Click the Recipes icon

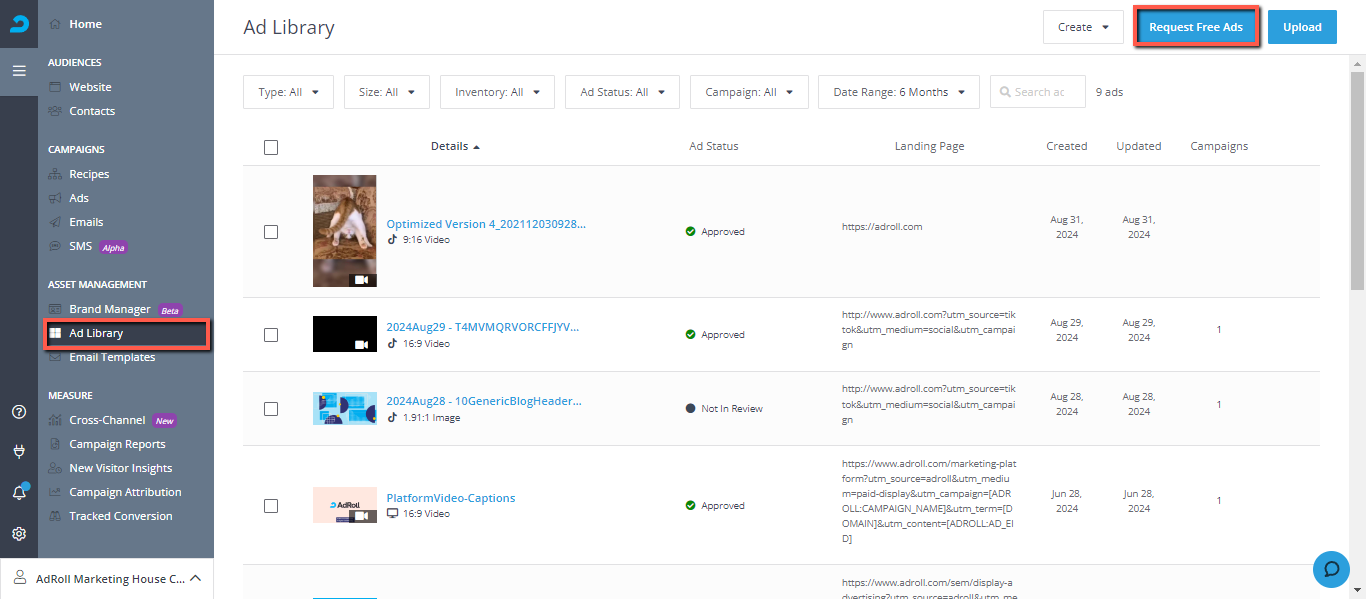click(x=55, y=174)
